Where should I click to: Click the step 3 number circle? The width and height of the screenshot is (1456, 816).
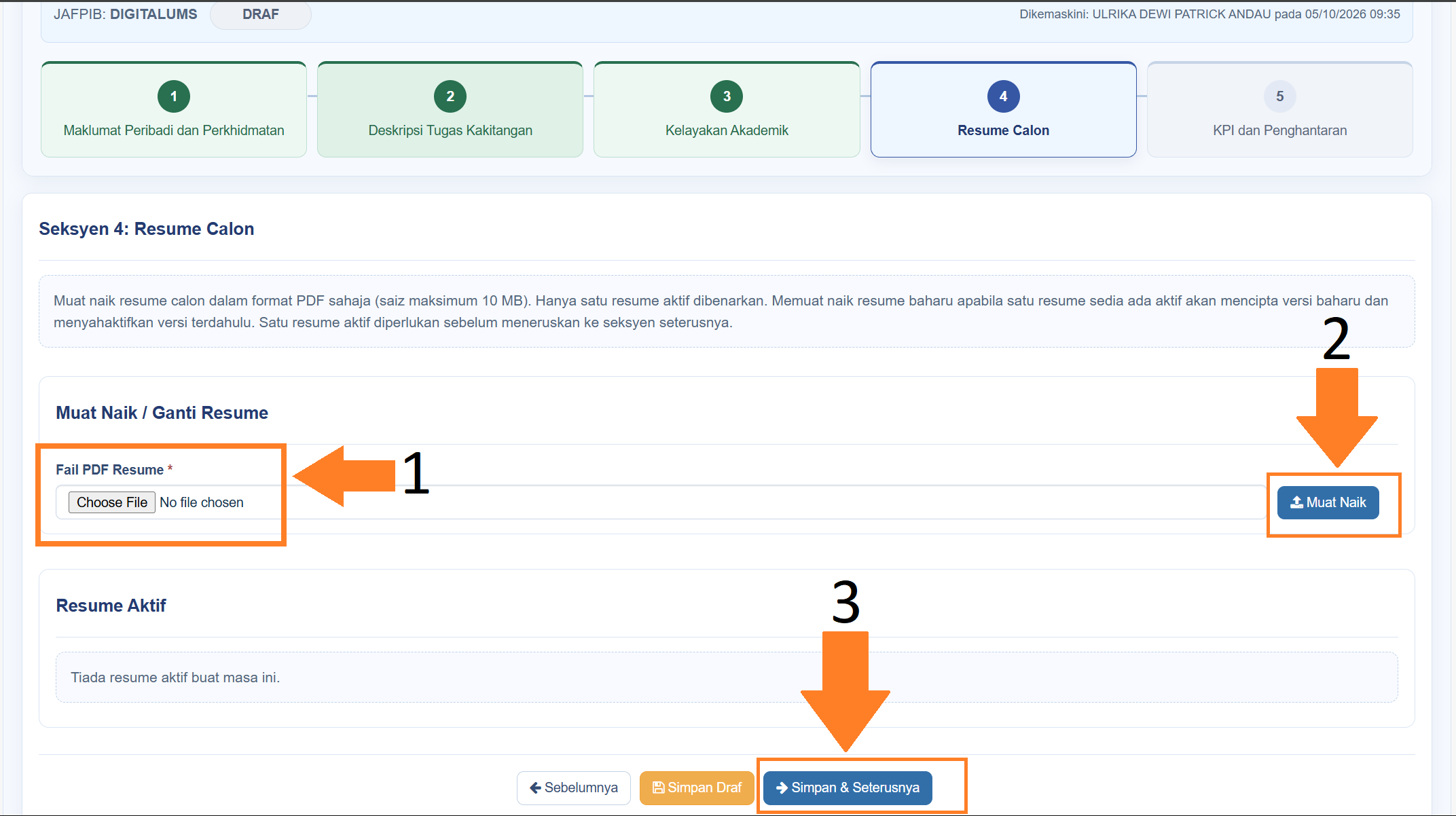727,96
